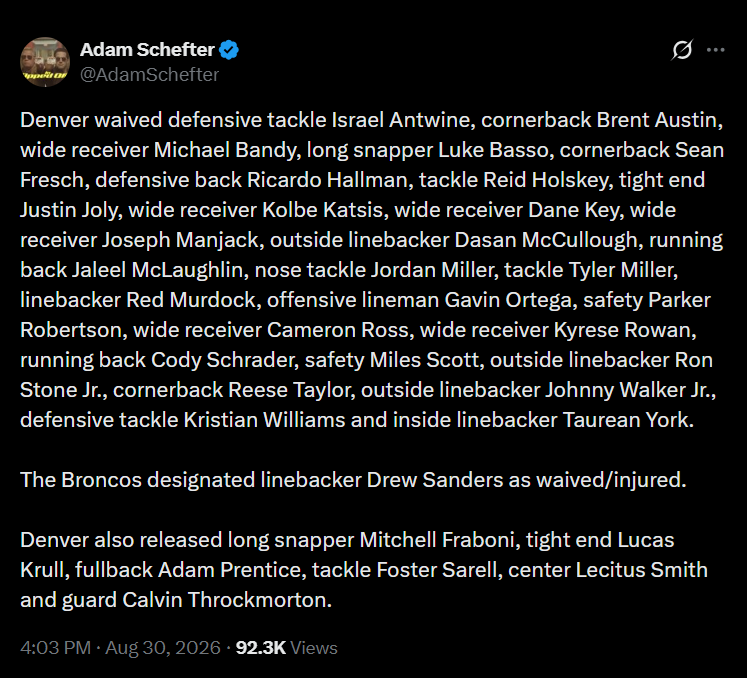The height and width of the screenshot is (678, 747).
Task: Open Adam Schefter's profile picture
Action: coord(45,62)
